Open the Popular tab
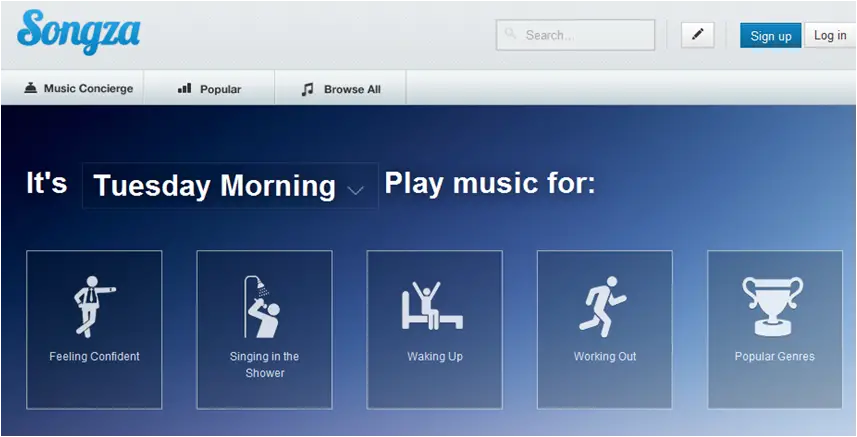 (209, 87)
